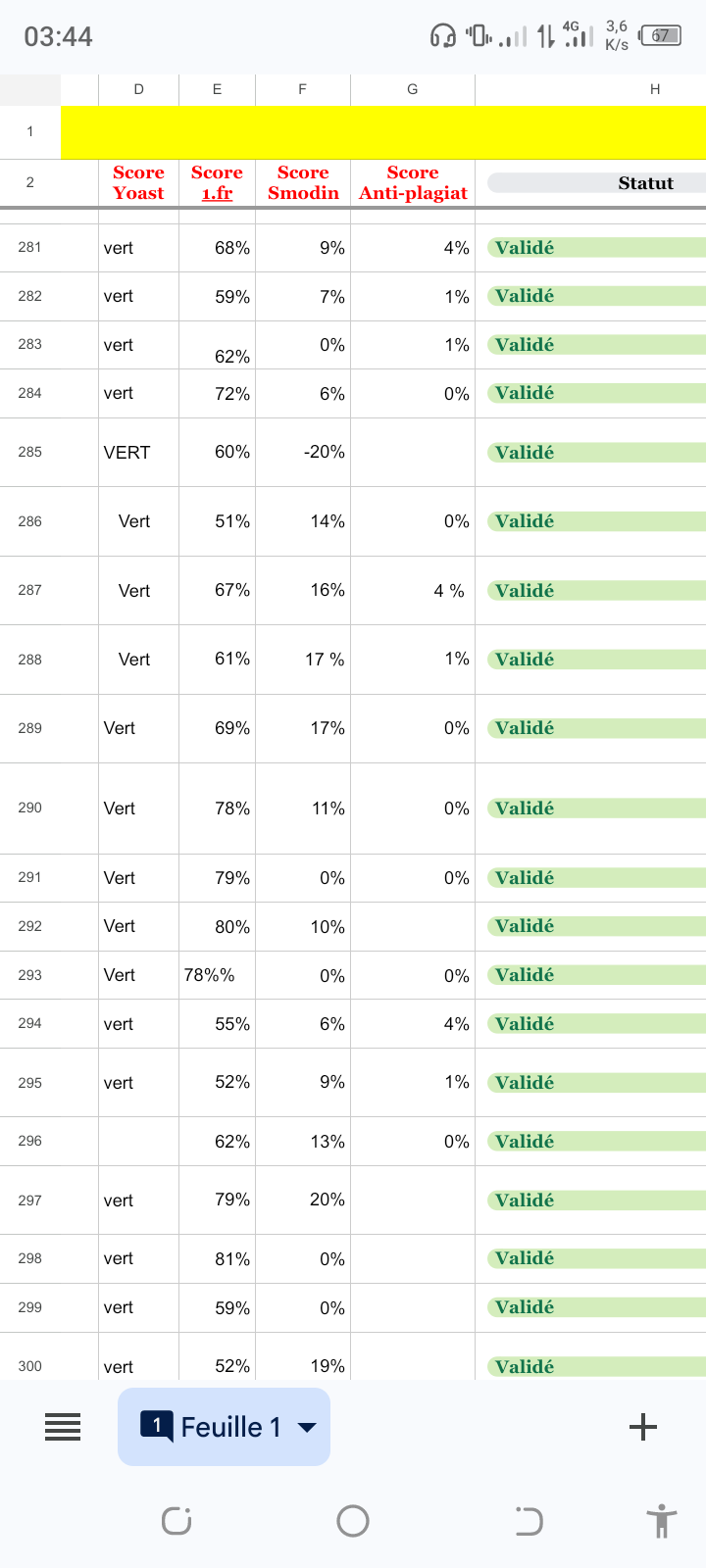Tap the Android back navigation icon

(x=529, y=1521)
